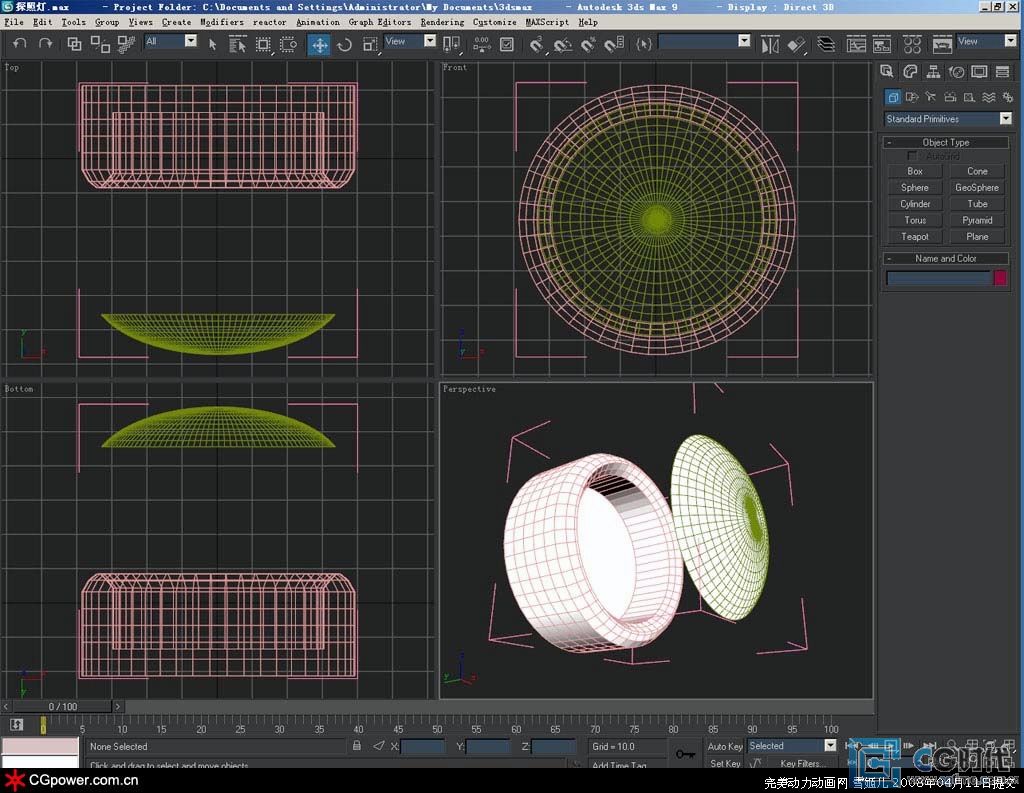Click the X coordinate input field
Viewport: 1024px width, 793px height.
(x=423, y=746)
